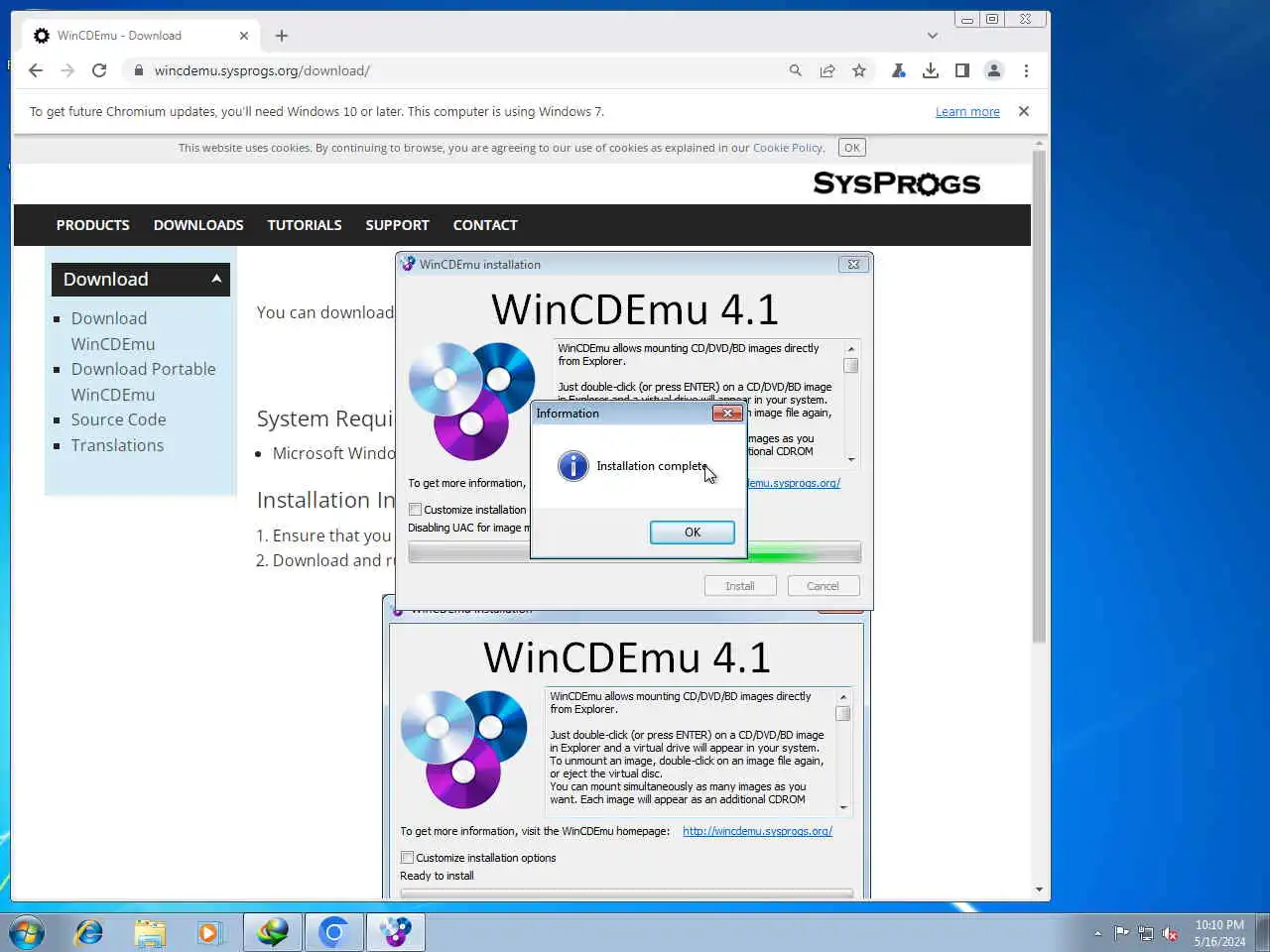Viewport: 1270px width, 952px height.
Task: Tick Customize installation options in background installer image
Action: (407, 858)
